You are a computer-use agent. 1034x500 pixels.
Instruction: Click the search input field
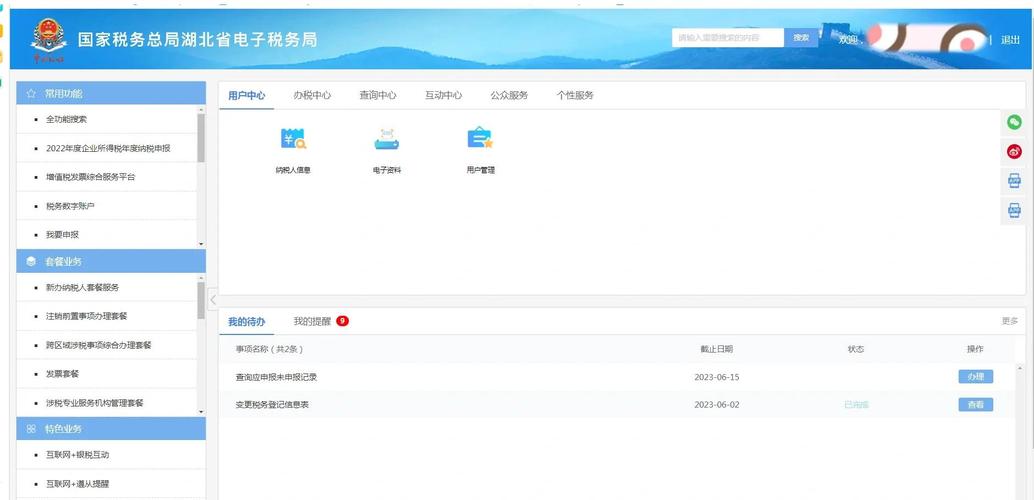coord(728,38)
